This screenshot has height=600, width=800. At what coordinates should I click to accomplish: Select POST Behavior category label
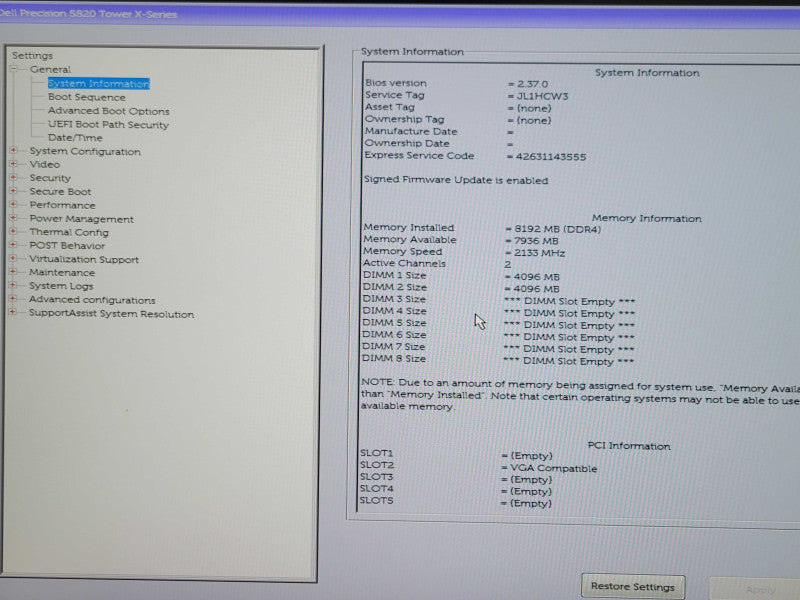point(67,245)
